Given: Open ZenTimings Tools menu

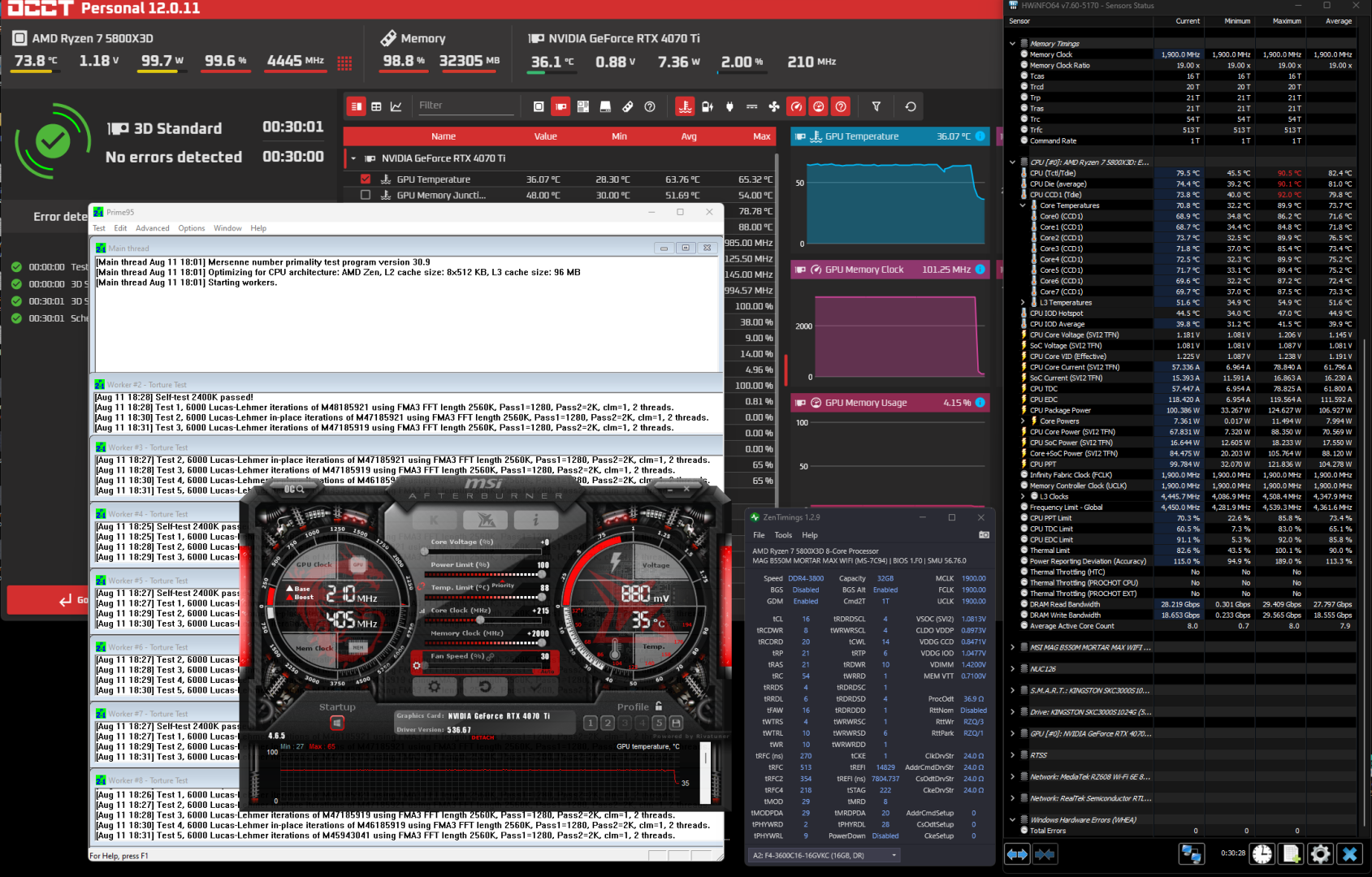Looking at the screenshot, I should tap(783, 535).
